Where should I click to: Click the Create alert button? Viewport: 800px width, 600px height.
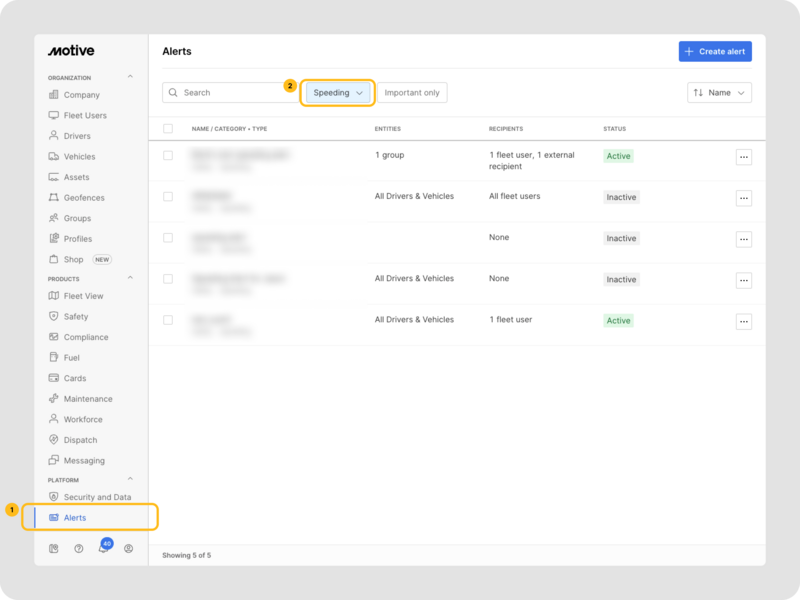coord(714,51)
